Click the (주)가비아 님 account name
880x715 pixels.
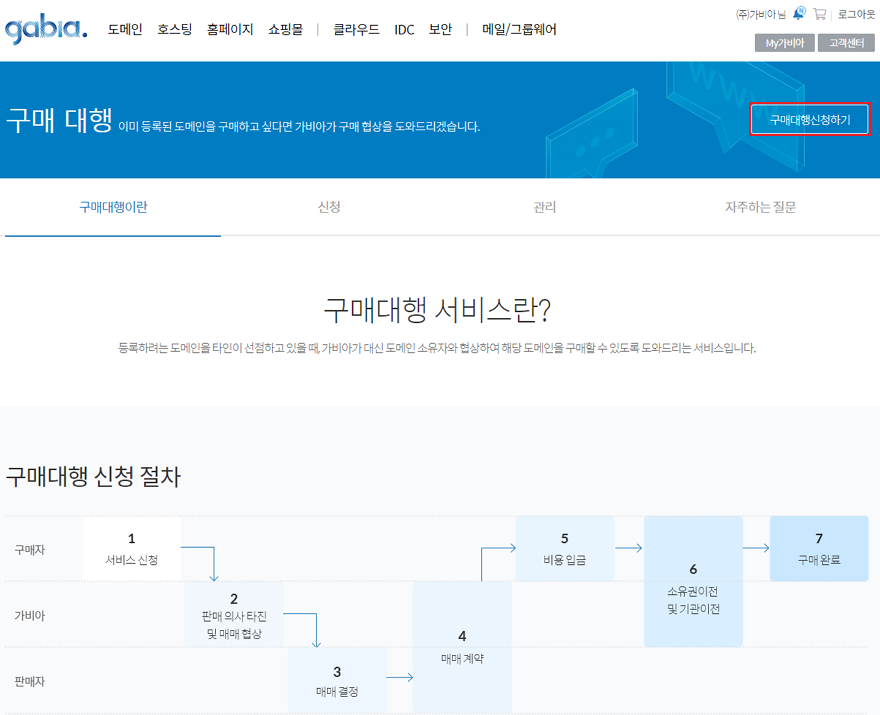pyautogui.click(x=760, y=14)
